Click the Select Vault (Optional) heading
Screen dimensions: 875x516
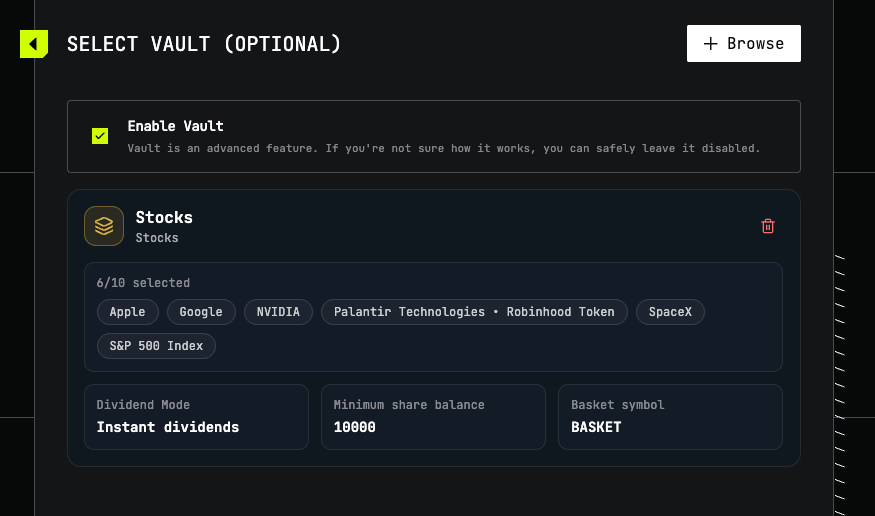pyautogui.click(x=204, y=44)
